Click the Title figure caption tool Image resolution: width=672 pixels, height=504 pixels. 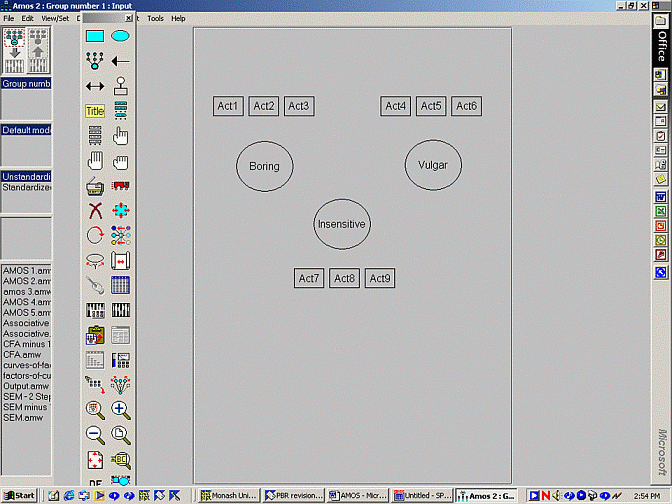pyautogui.click(x=95, y=111)
